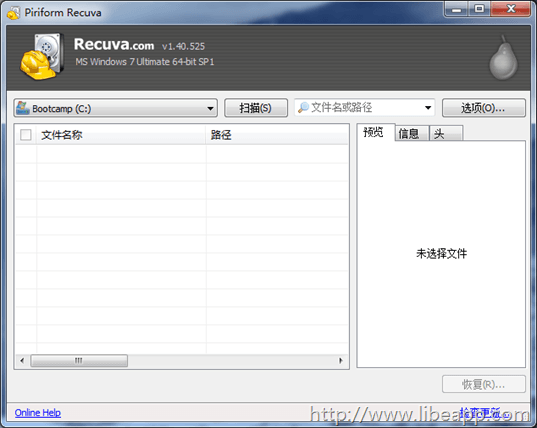The height and width of the screenshot is (428, 537).
Task: Sort by 路径 column header
Action: [x=277, y=135]
